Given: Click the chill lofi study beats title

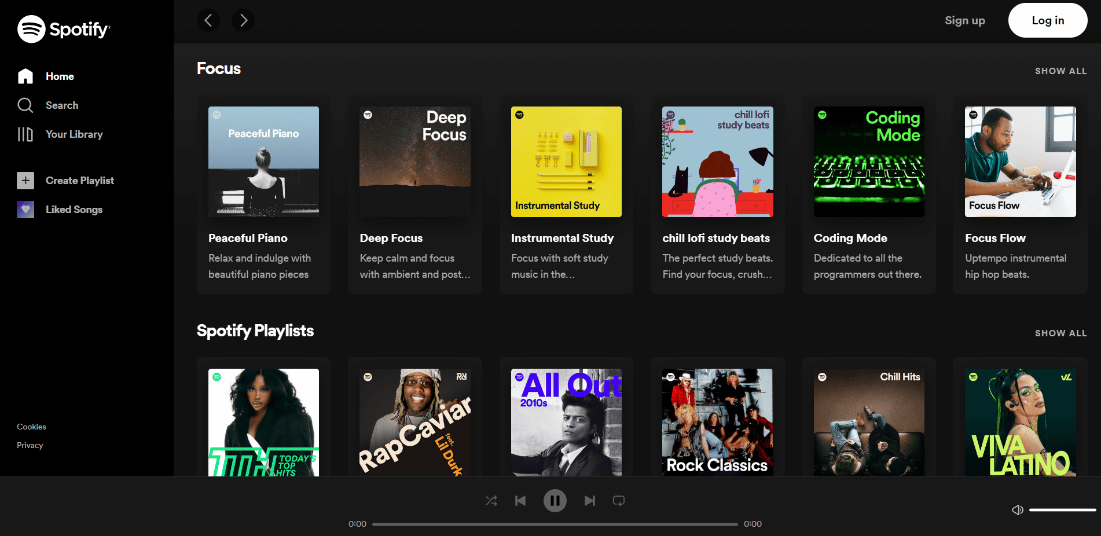Looking at the screenshot, I should pyautogui.click(x=716, y=238).
